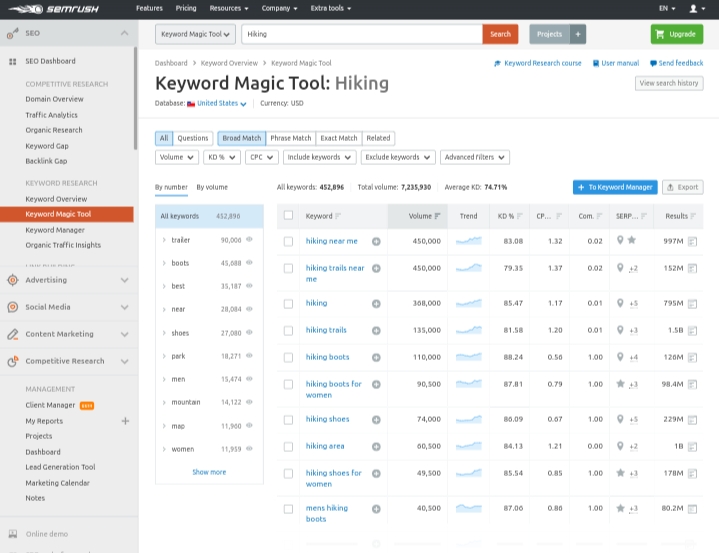Add 'hiking shoes' with plus icon
Viewport: 719px width, 553px height.
(x=376, y=420)
